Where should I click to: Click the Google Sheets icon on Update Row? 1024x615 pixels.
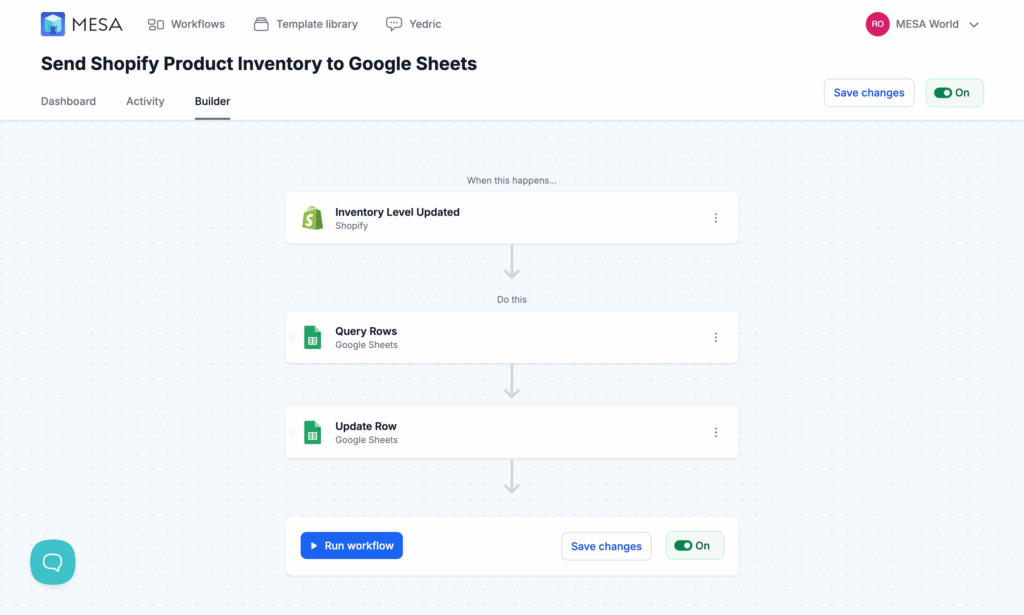tap(312, 432)
